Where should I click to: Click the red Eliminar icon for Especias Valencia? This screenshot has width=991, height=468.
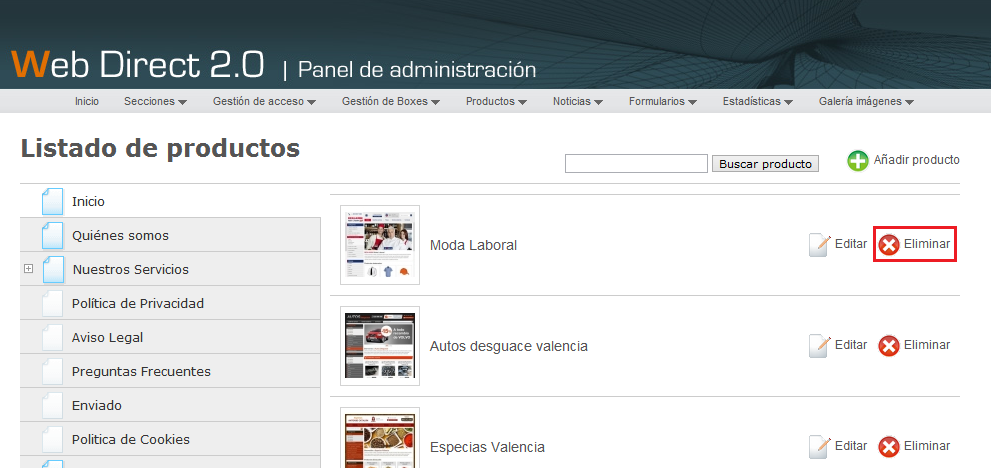pos(889,447)
